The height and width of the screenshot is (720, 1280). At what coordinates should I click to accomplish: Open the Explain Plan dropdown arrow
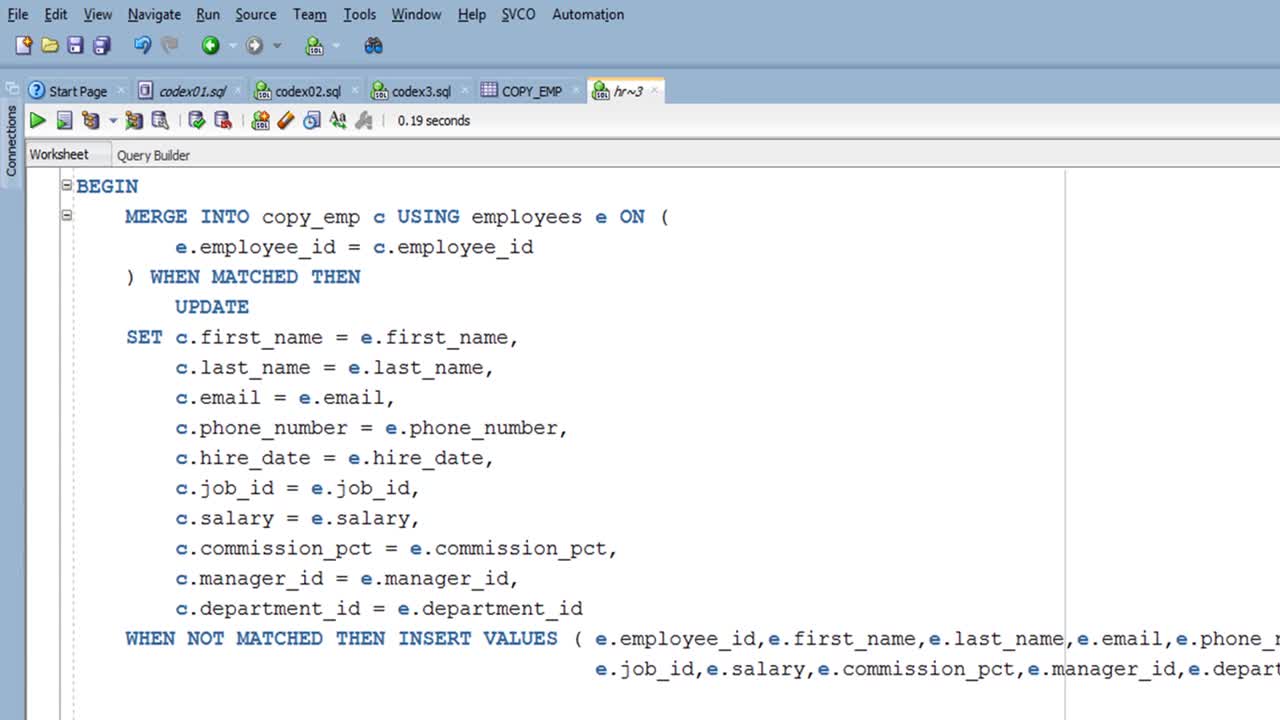point(112,121)
